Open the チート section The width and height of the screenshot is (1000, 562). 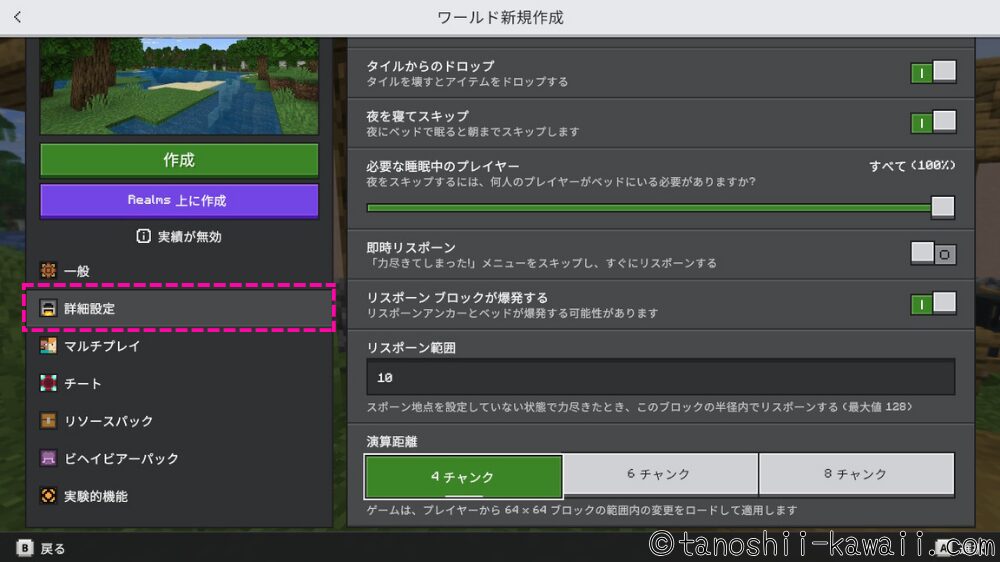pos(179,383)
